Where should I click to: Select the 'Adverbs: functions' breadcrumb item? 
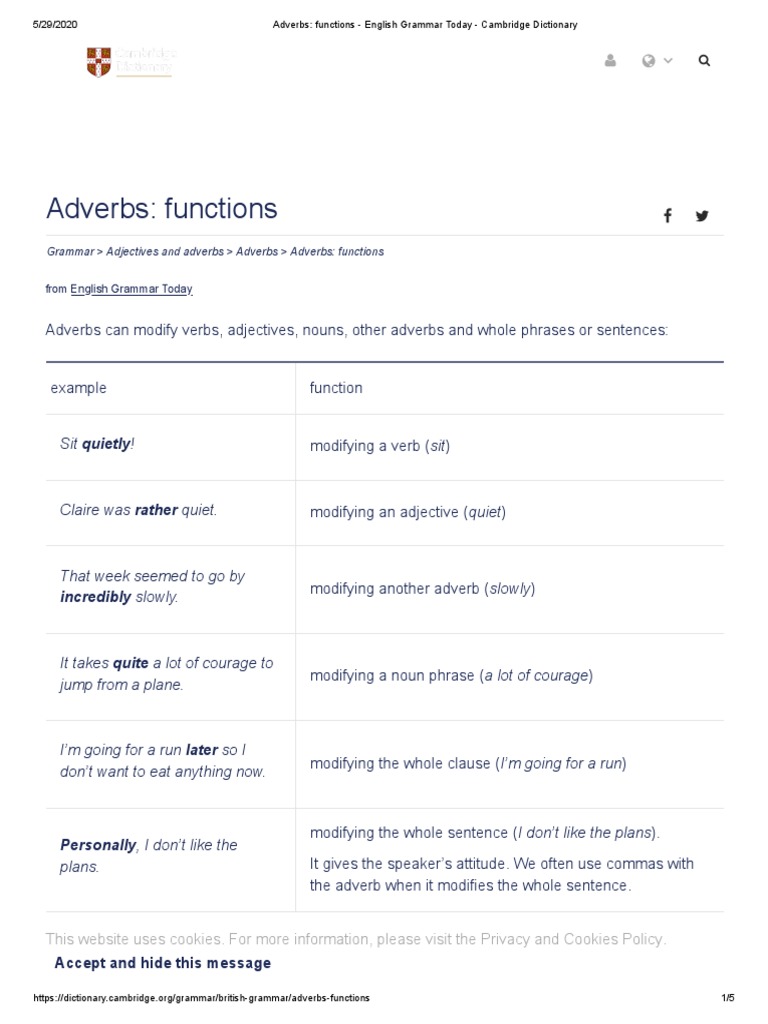click(x=337, y=252)
